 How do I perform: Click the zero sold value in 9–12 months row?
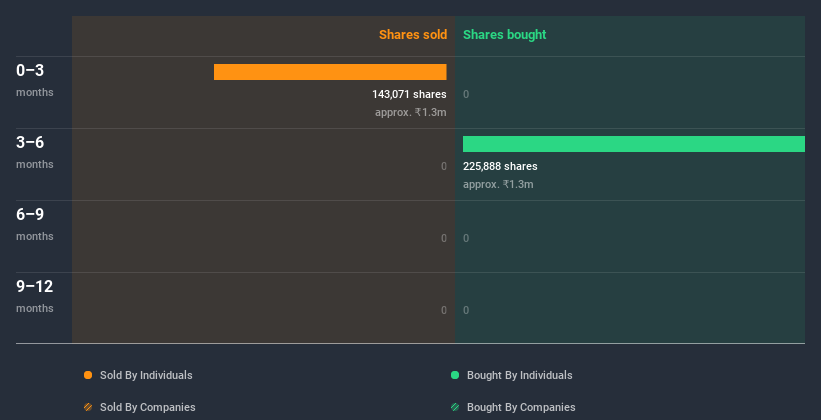(443, 310)
